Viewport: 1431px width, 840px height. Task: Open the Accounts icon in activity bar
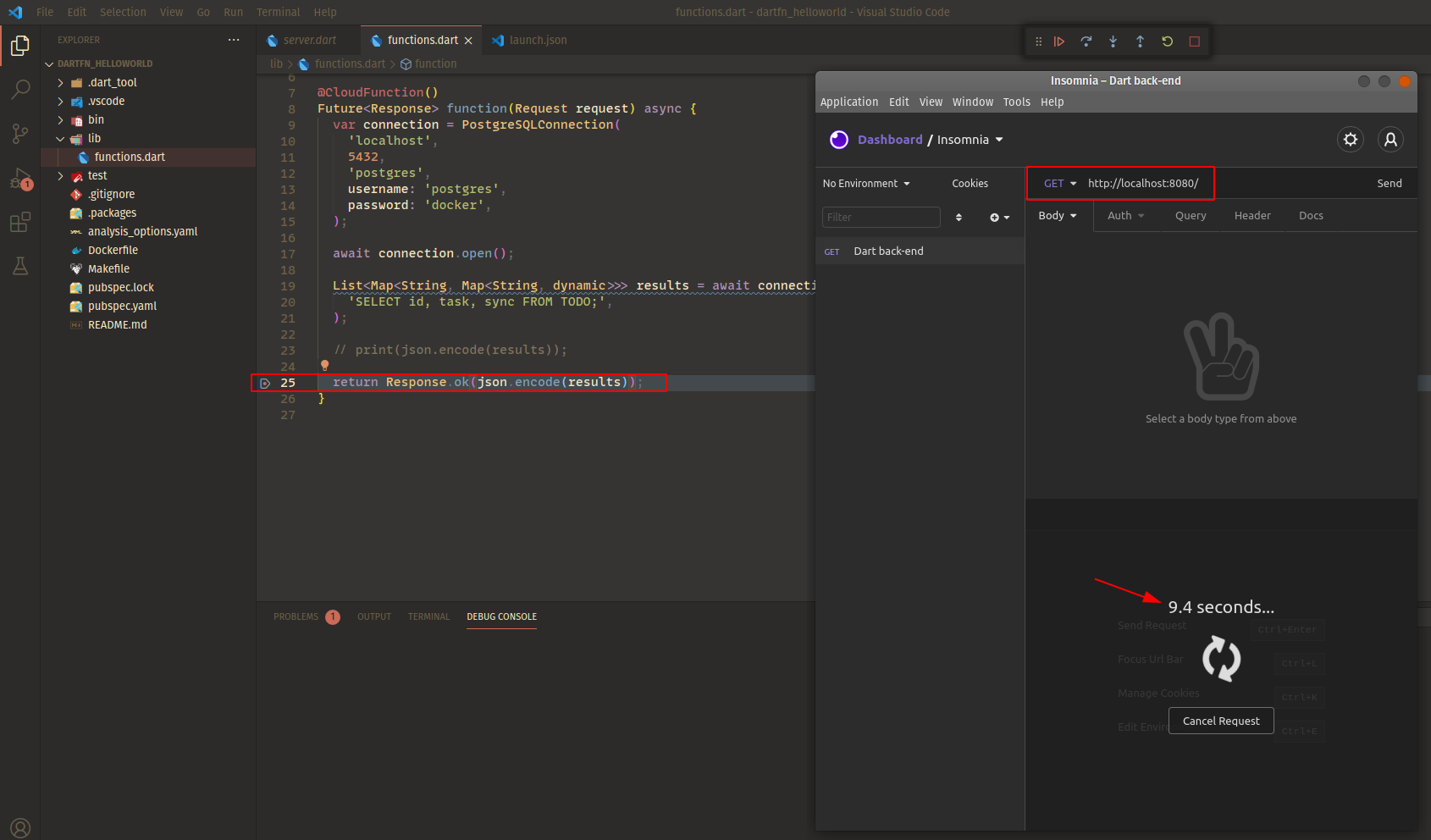20,828
